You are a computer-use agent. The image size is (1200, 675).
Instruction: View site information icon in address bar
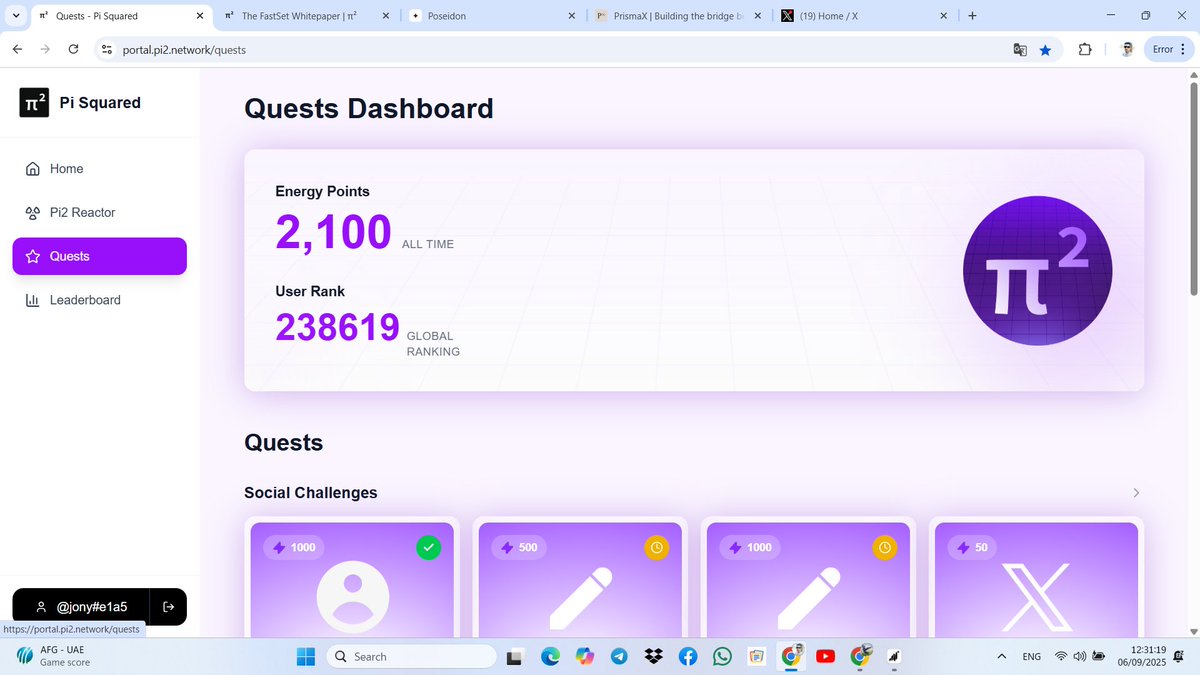pos(107,49)
